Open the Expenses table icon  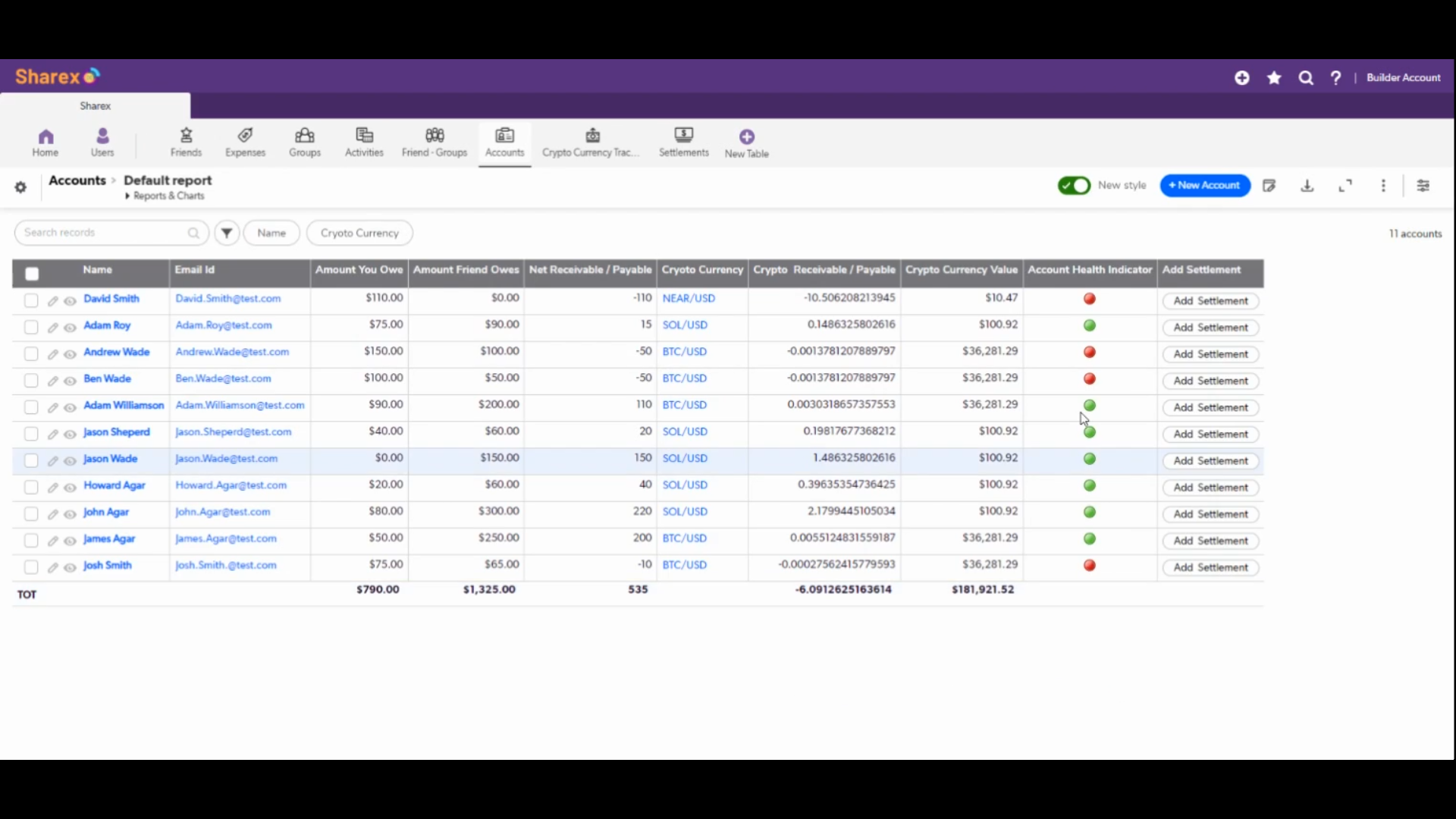pyautogui.click(x=245, y=136)
